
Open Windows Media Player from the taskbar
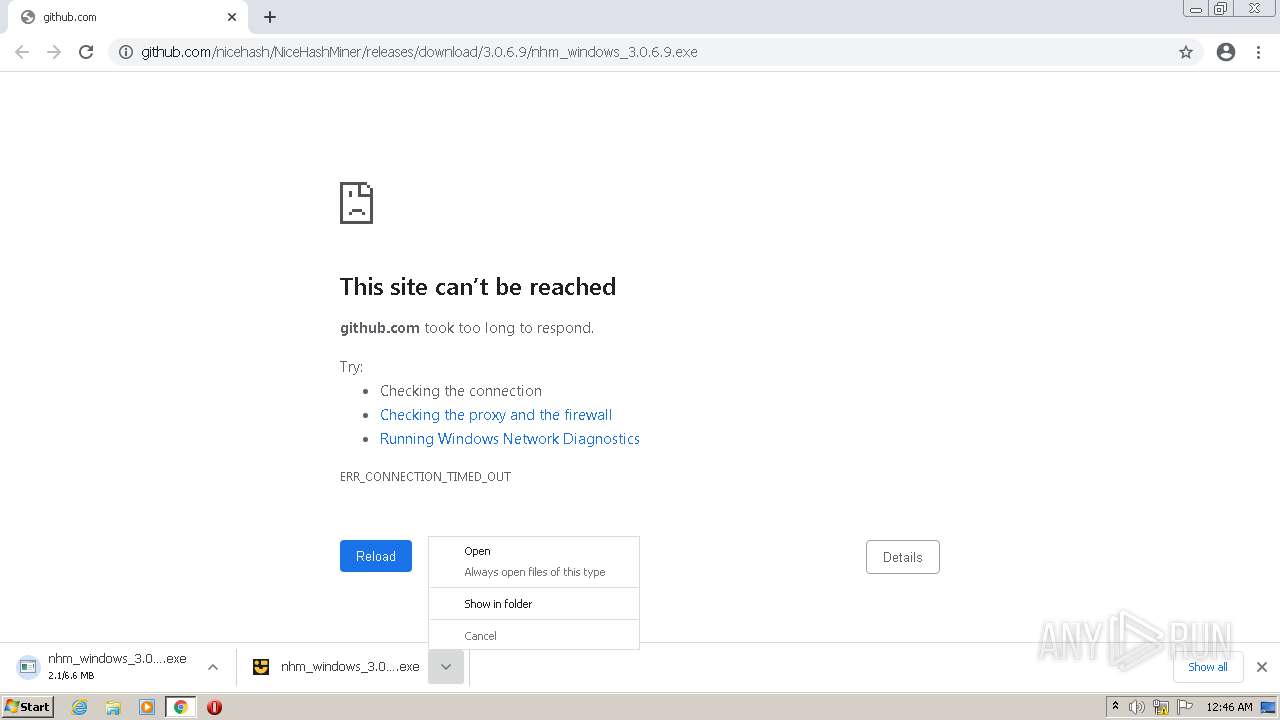(x=147, y=707)
